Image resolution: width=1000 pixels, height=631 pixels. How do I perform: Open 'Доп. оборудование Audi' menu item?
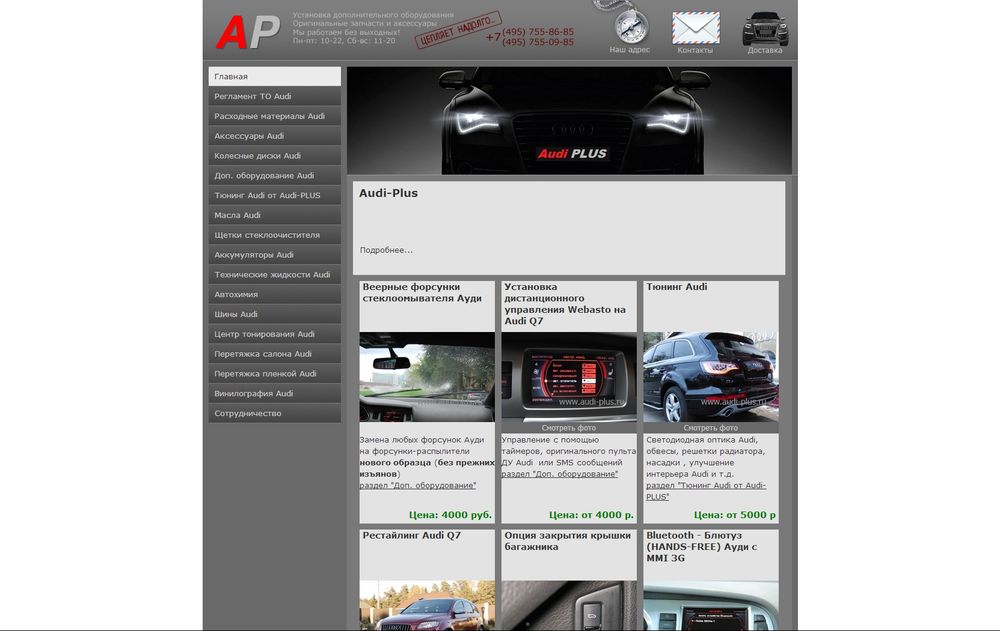275,175
